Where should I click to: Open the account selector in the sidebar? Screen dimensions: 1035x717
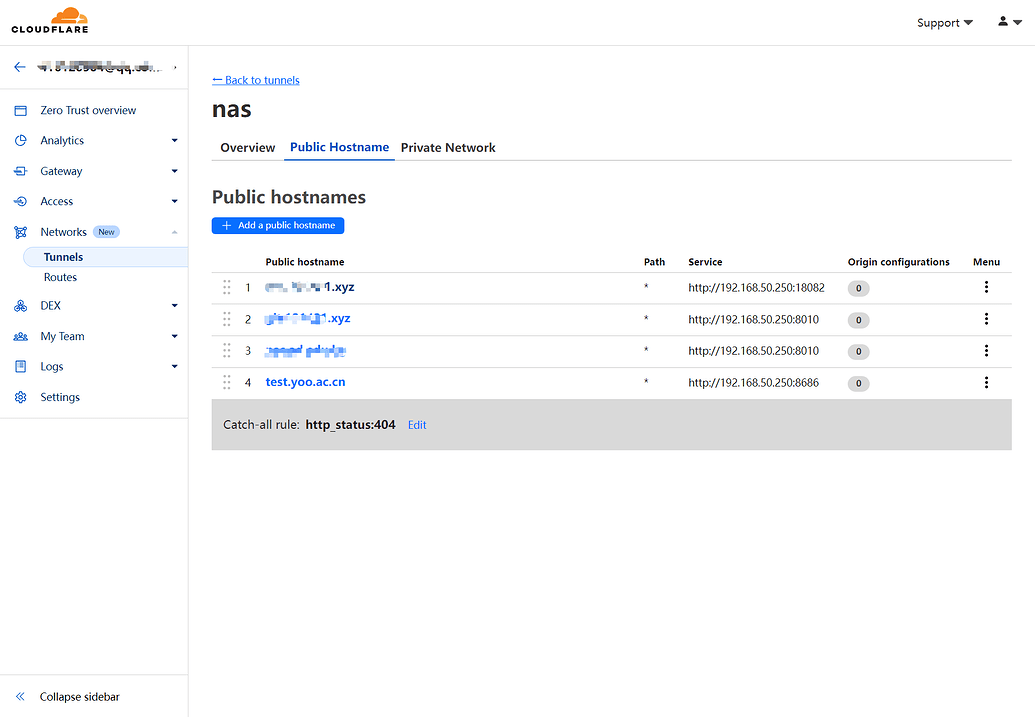coord(108,67)
